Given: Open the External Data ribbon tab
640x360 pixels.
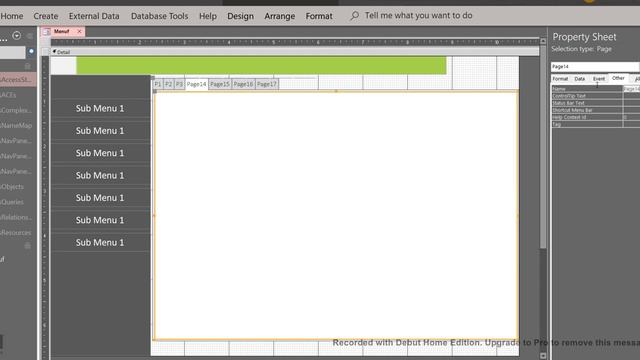Looking at the screenshot, I should (x=94, y=16).
